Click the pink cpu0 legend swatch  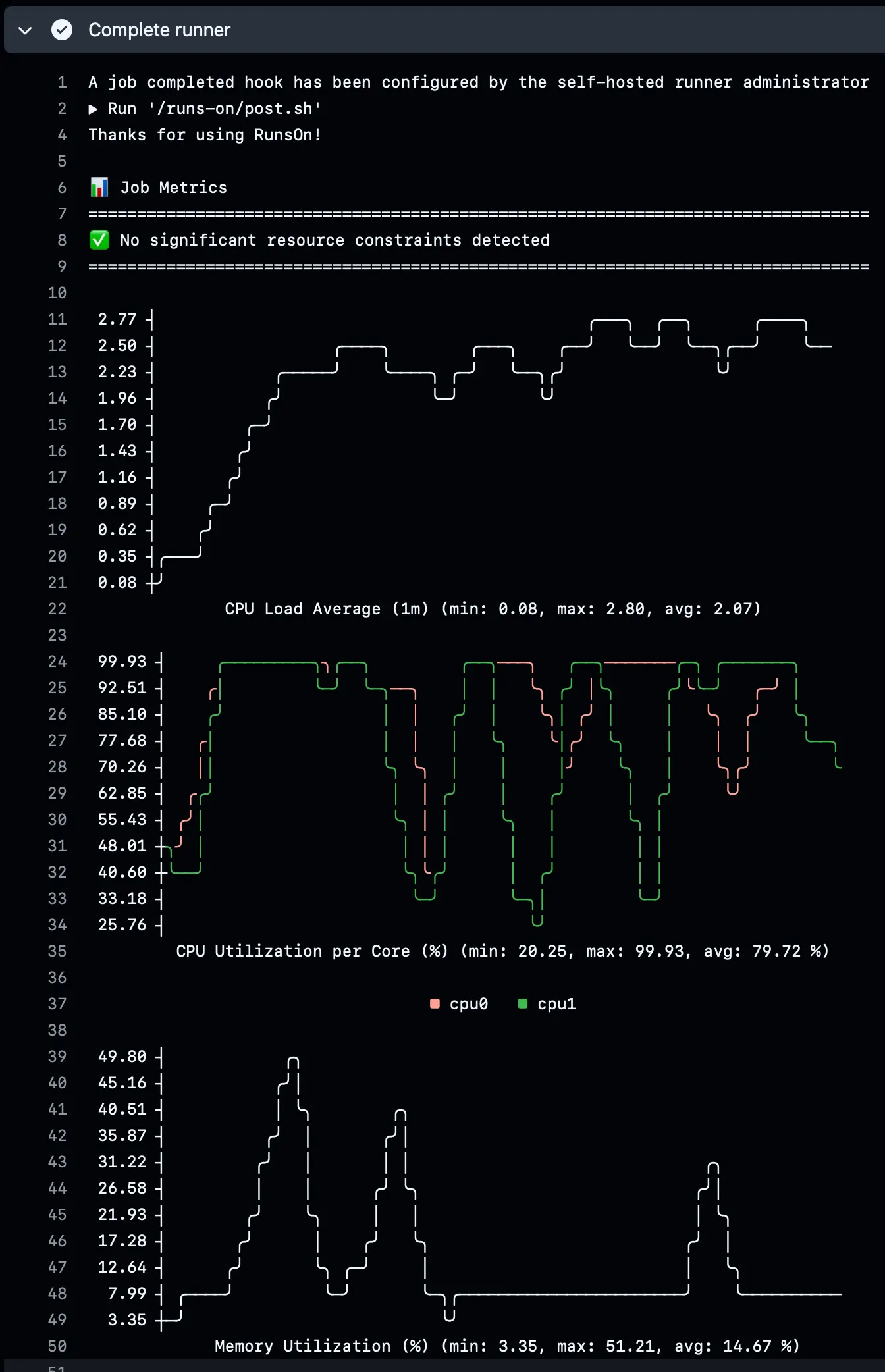(435, 1003)
